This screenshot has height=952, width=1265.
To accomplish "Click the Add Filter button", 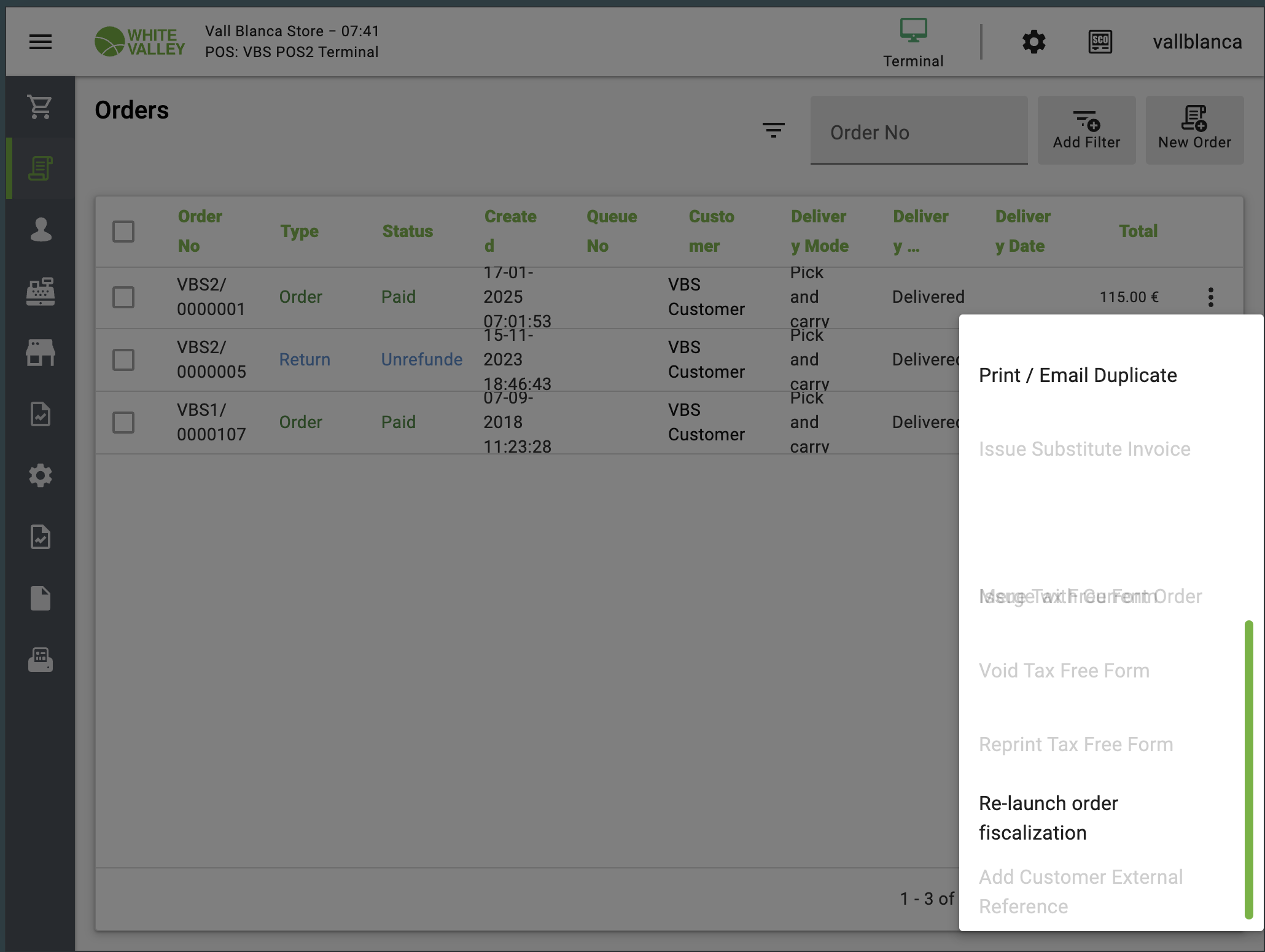I will [1086, 130].
